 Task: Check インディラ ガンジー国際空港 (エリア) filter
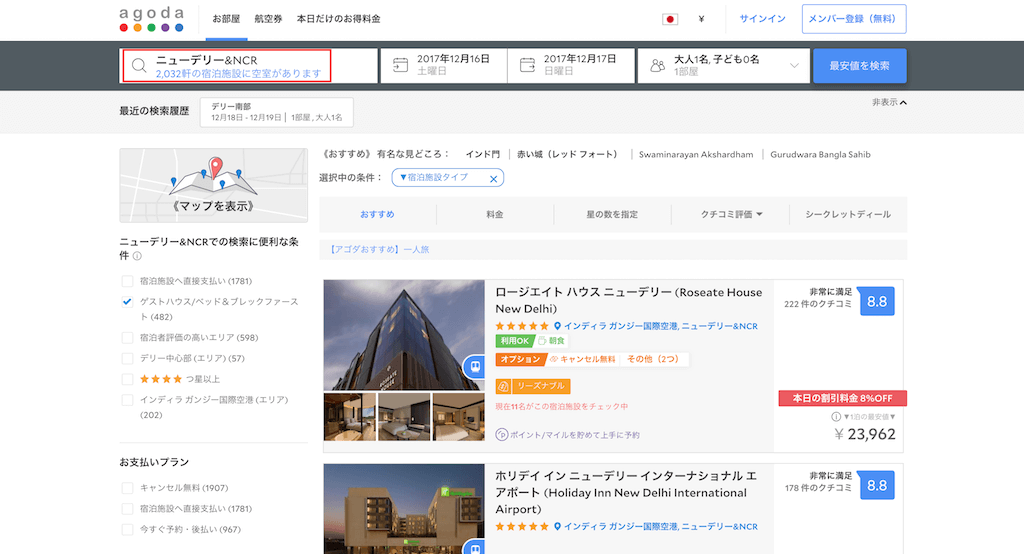pos(127,400)
